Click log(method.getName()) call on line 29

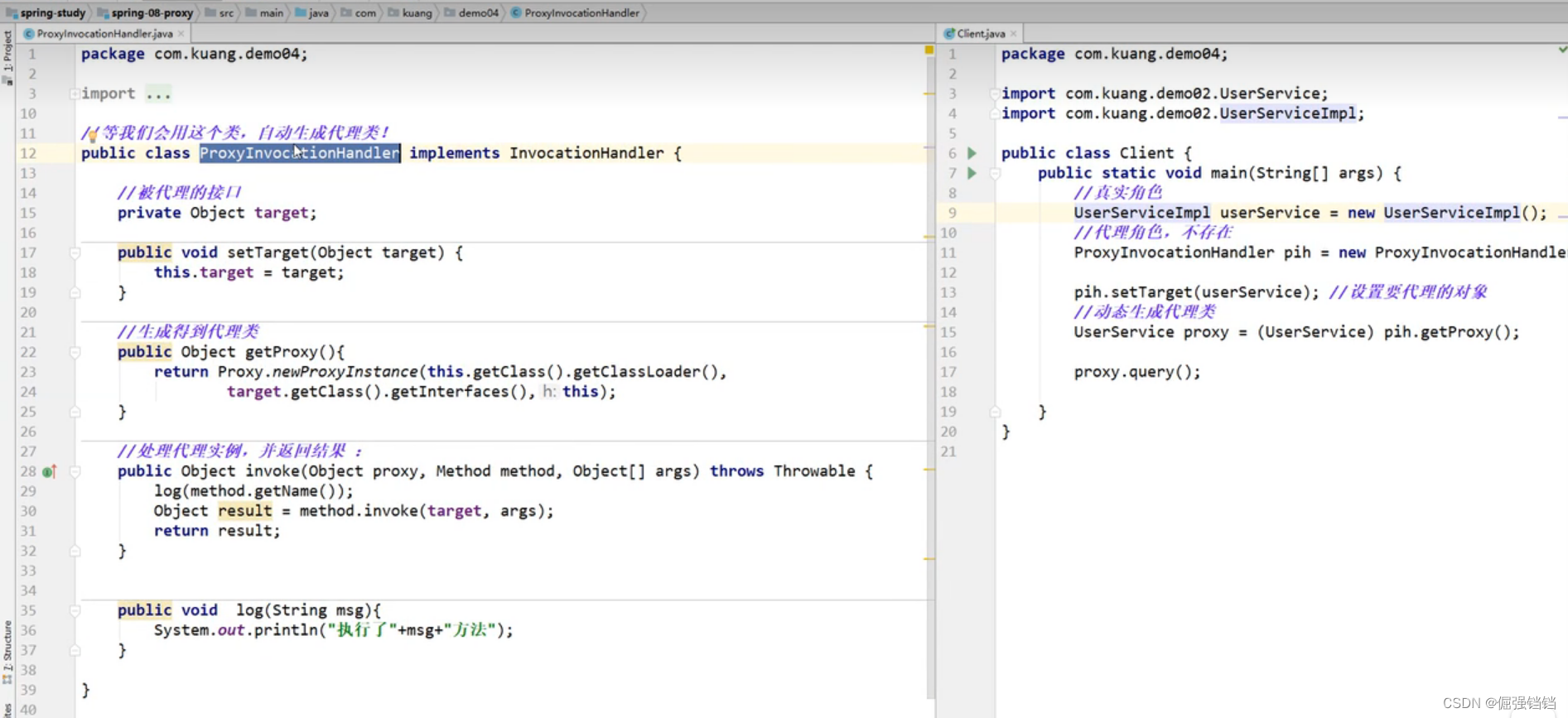(253, 491)
